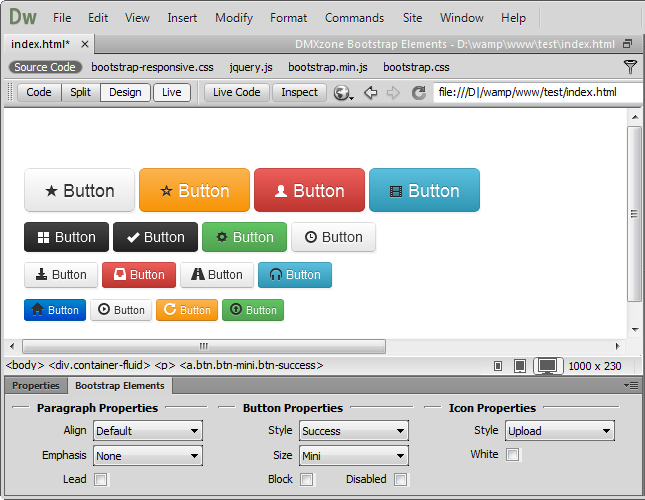Open the Format menu
The image size is (645, 500).
tap(288, 18)
